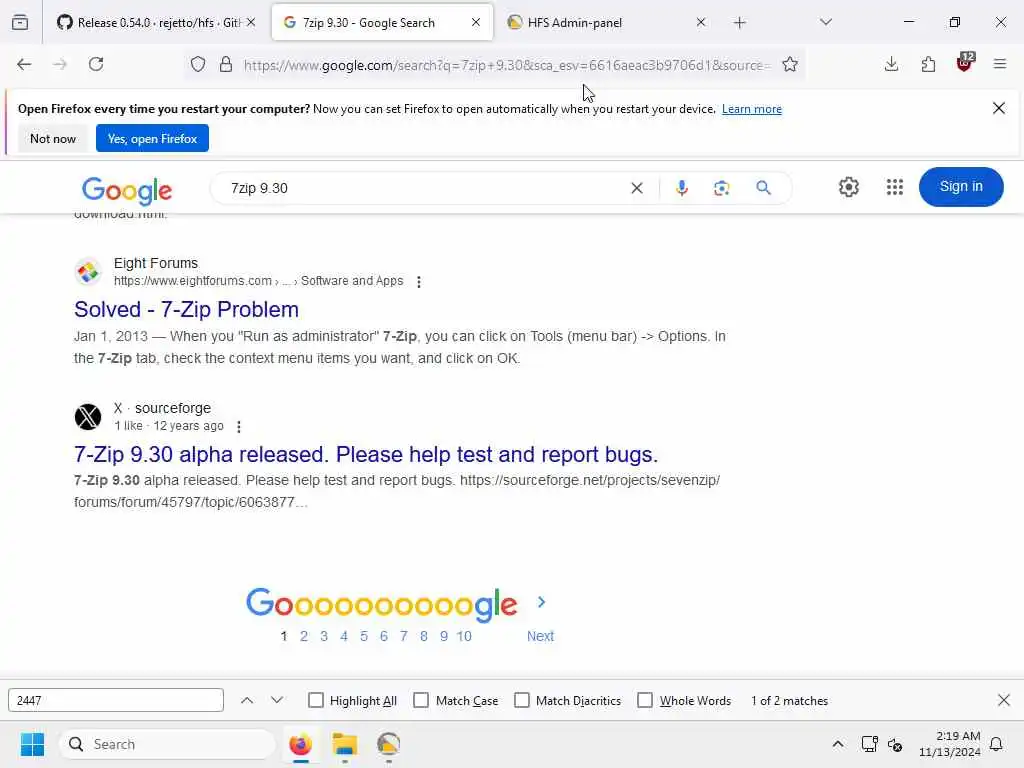This screenshot has height=768, width=1024.
Task: Open the Extensions puzzle icon
Action: [x=928, y=64]
